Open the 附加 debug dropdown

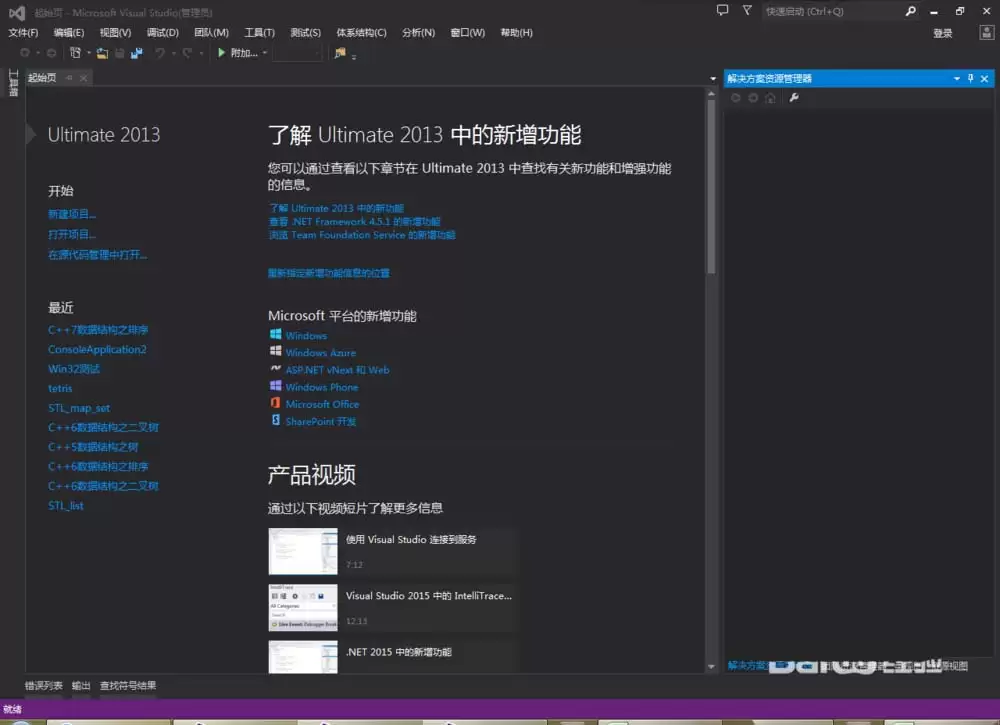click(264, 53)
